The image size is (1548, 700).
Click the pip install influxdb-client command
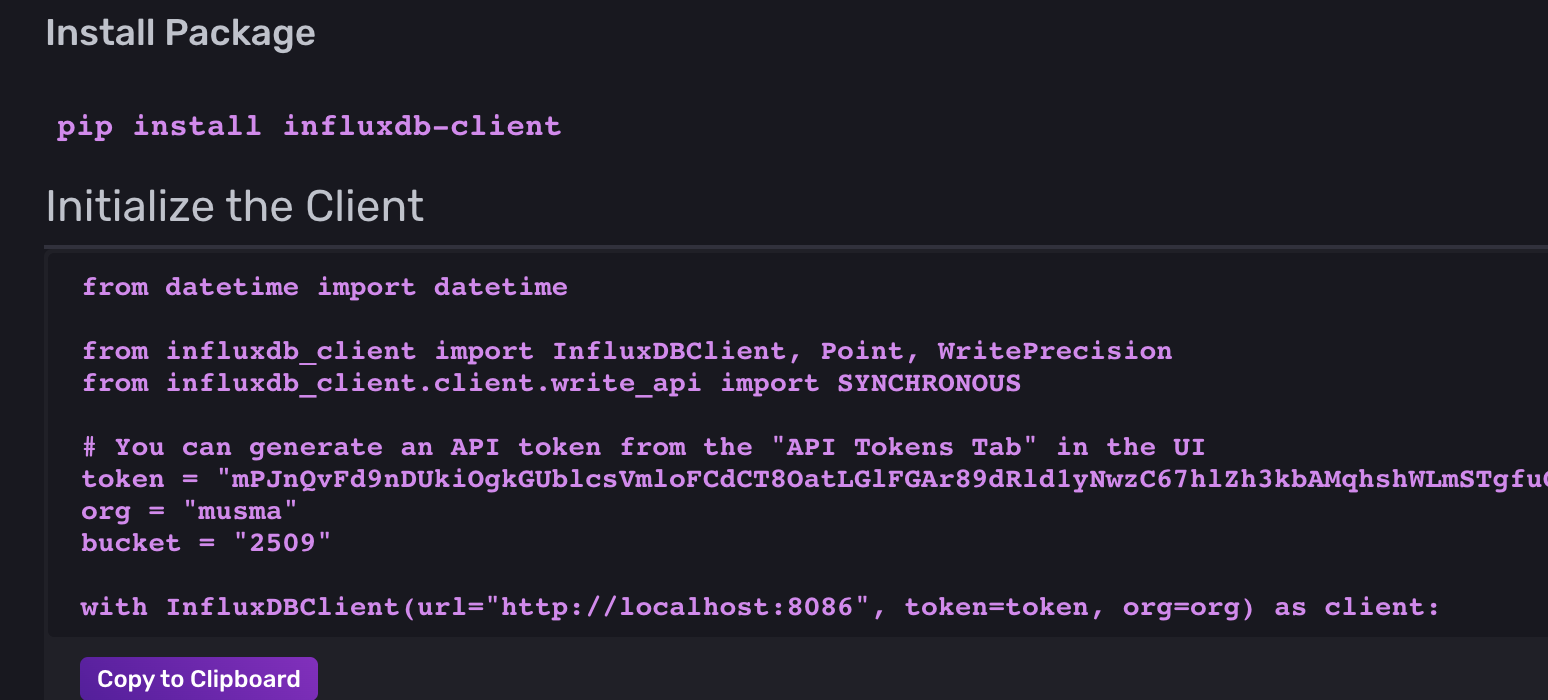tap(309, 127)
